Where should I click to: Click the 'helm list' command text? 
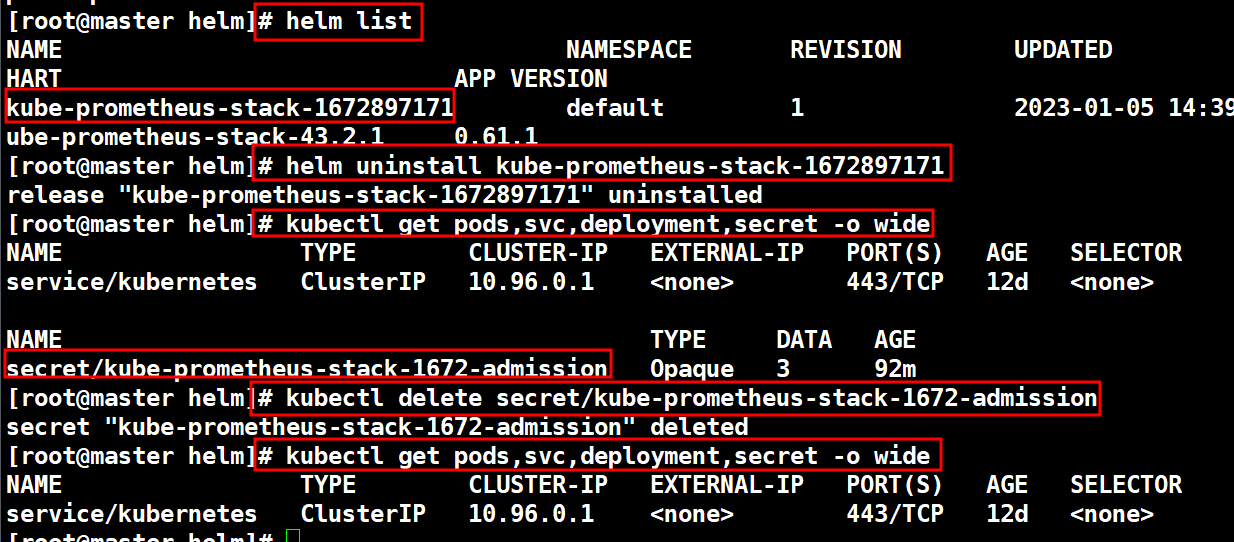tap(347, 22)
